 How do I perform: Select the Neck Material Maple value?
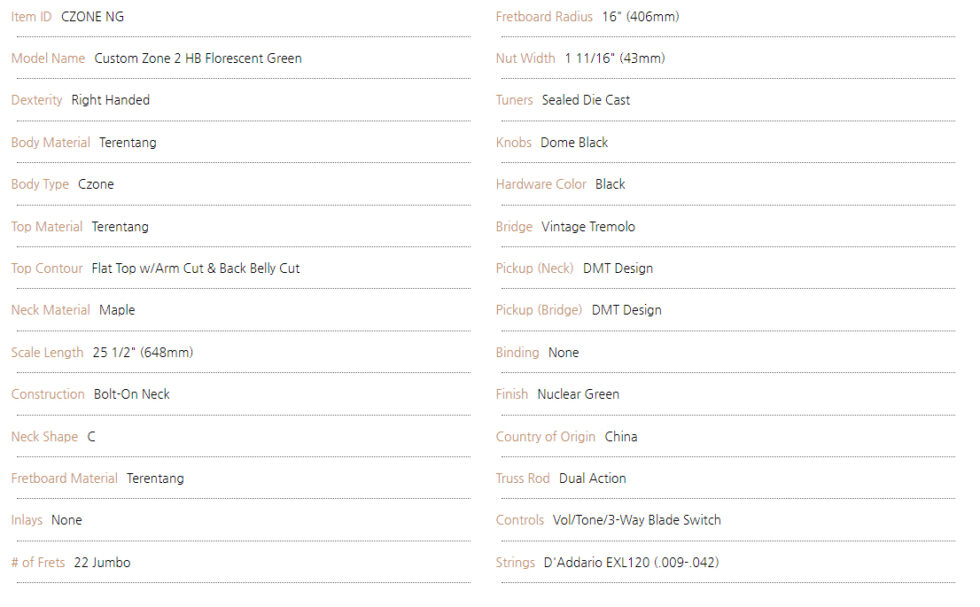[117, 310]
